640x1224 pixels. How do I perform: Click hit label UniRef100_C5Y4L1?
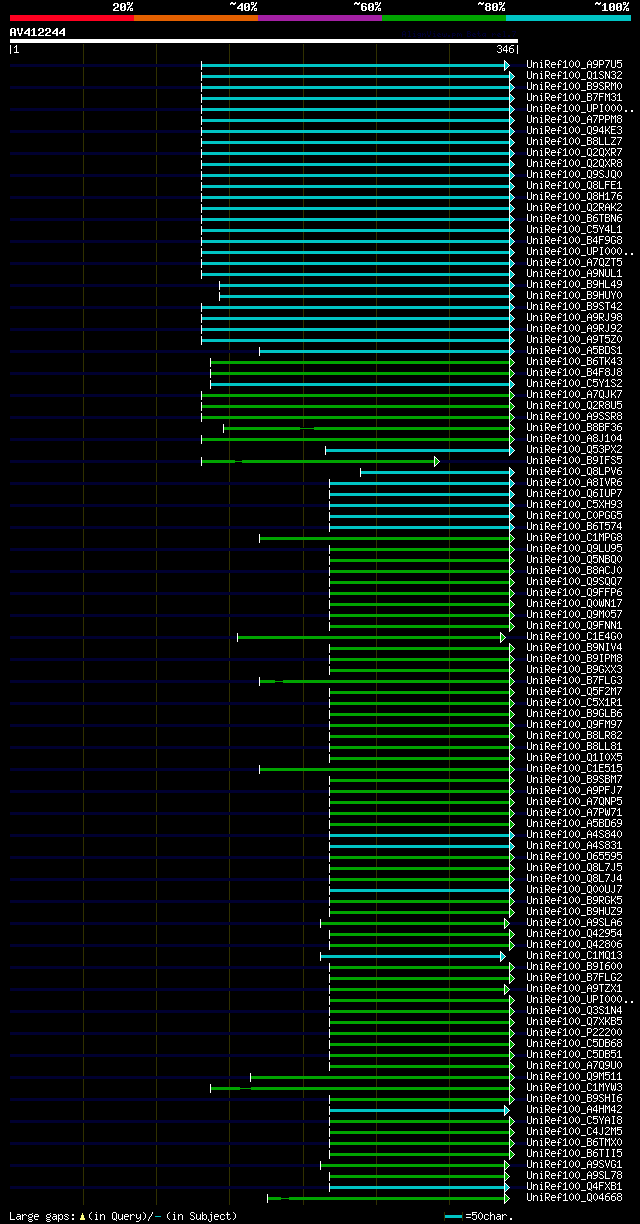tap(574, 229)
